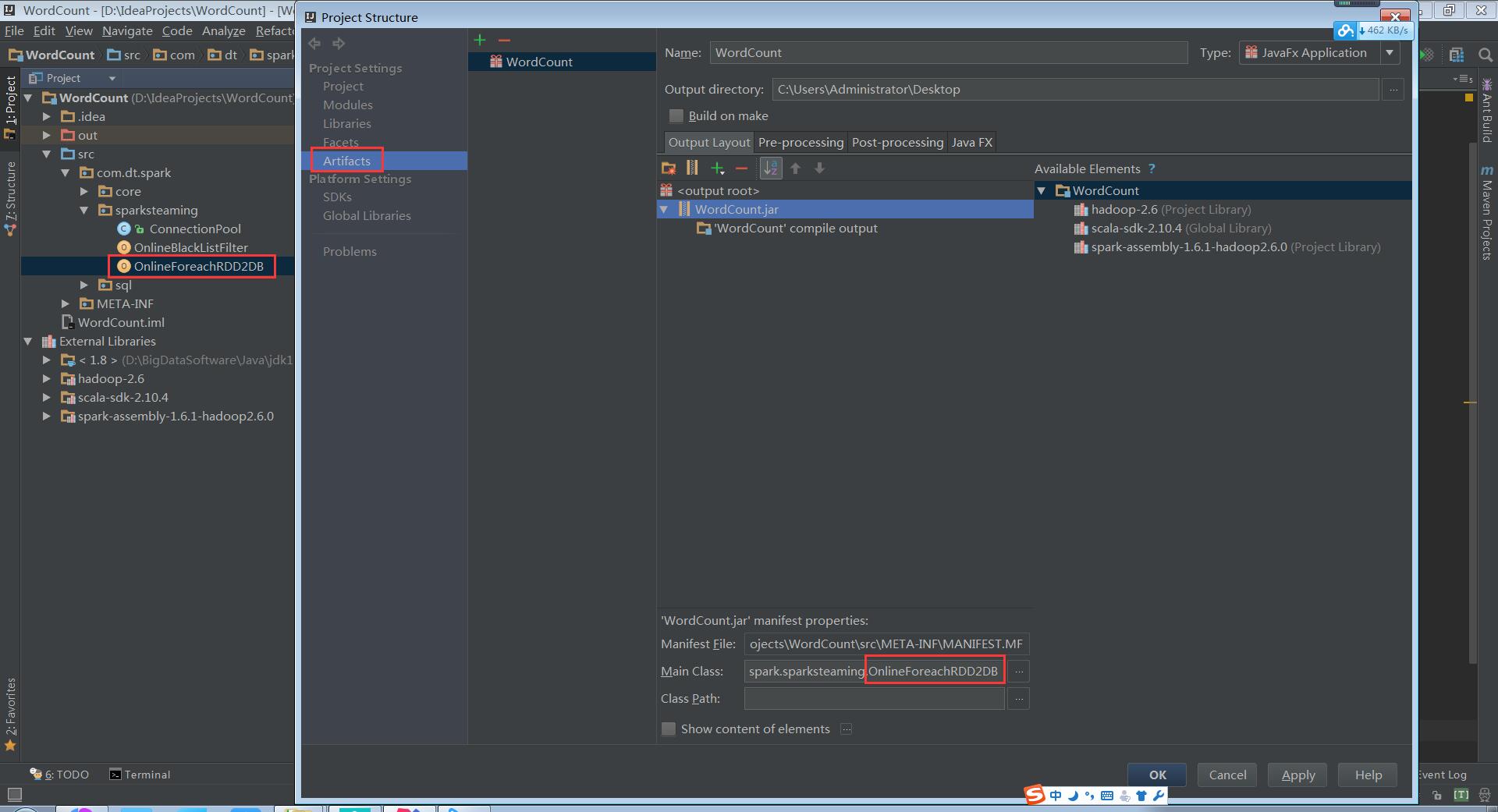Collapse WordCount node in Available Elements
This screenshot has height=812, width=1498.
pos(1041,191)
